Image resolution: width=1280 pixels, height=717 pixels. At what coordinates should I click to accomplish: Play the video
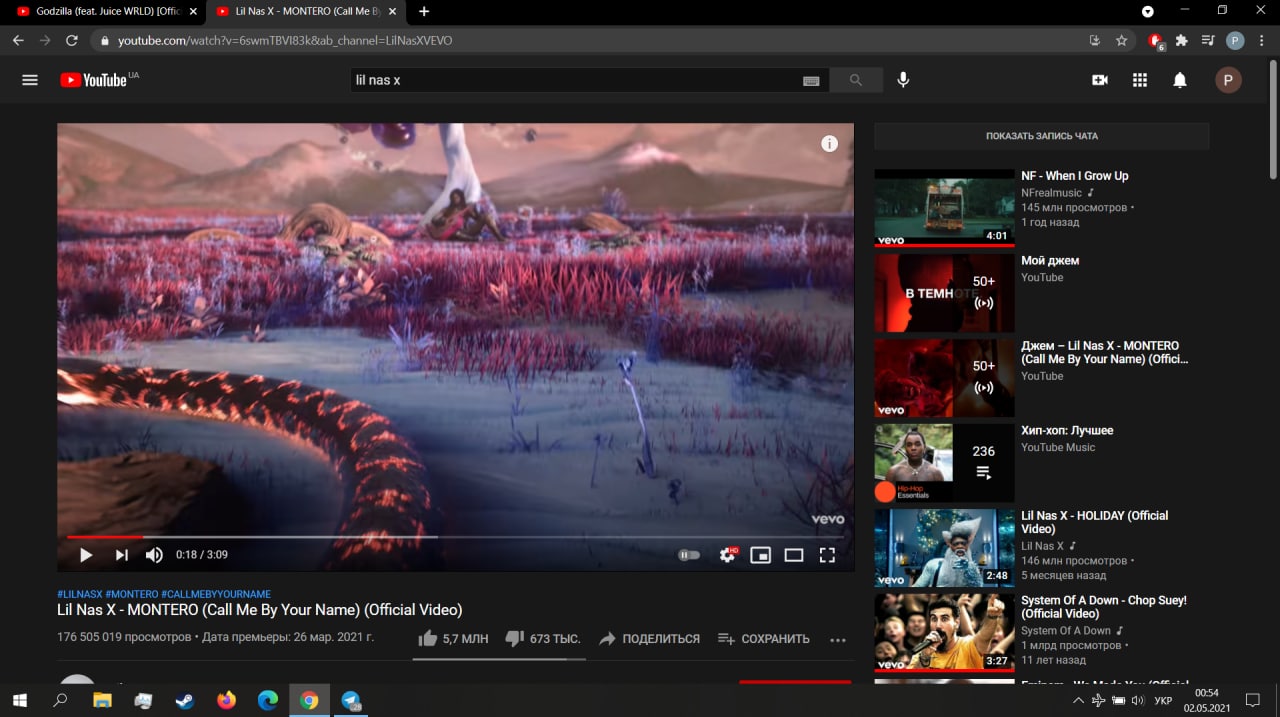point(86,554)
